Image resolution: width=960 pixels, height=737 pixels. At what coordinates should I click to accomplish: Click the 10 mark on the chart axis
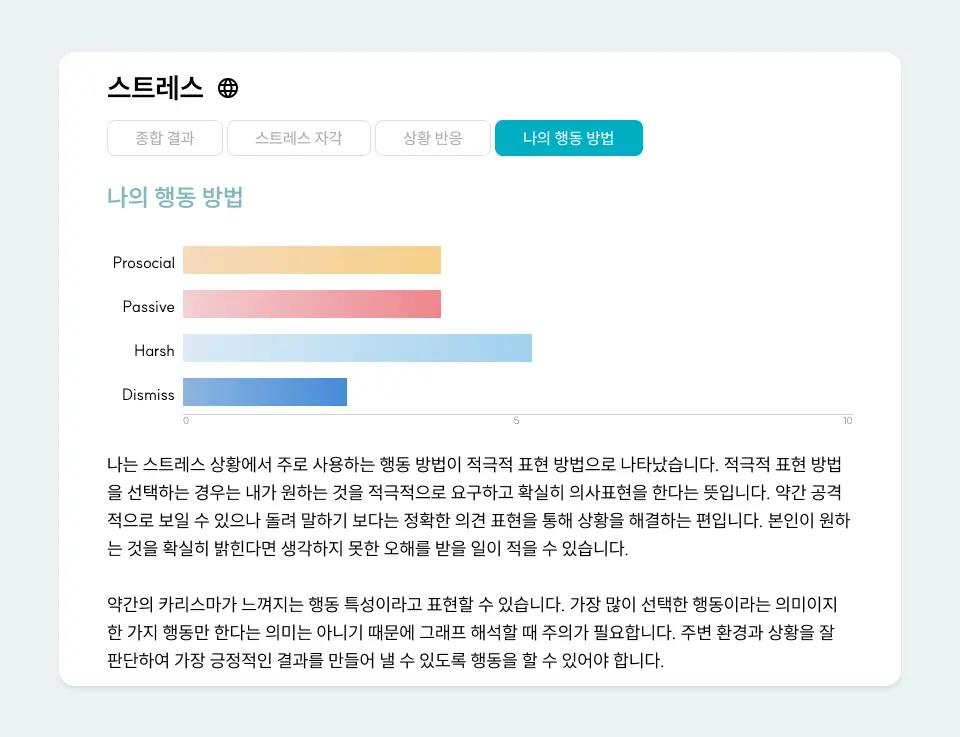click(847, 420)
